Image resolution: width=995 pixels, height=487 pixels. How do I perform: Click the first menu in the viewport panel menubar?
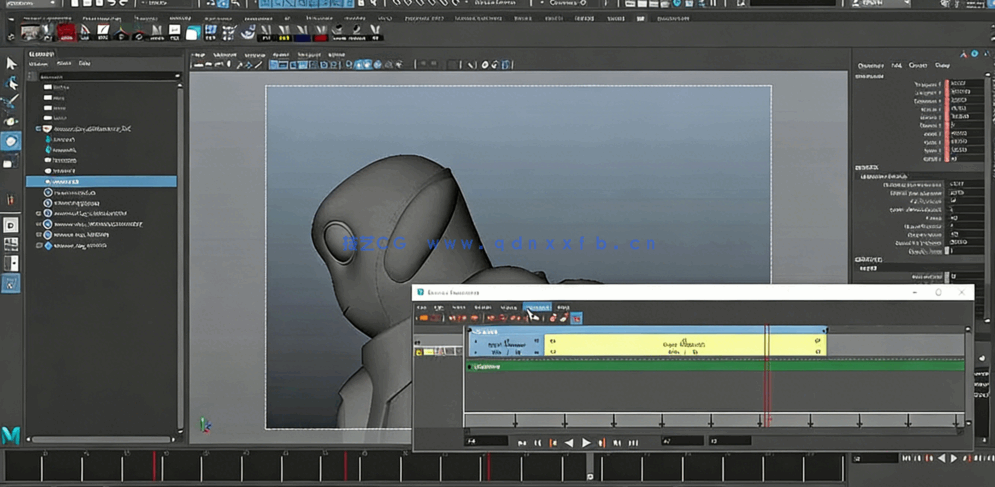coord(198,54)
